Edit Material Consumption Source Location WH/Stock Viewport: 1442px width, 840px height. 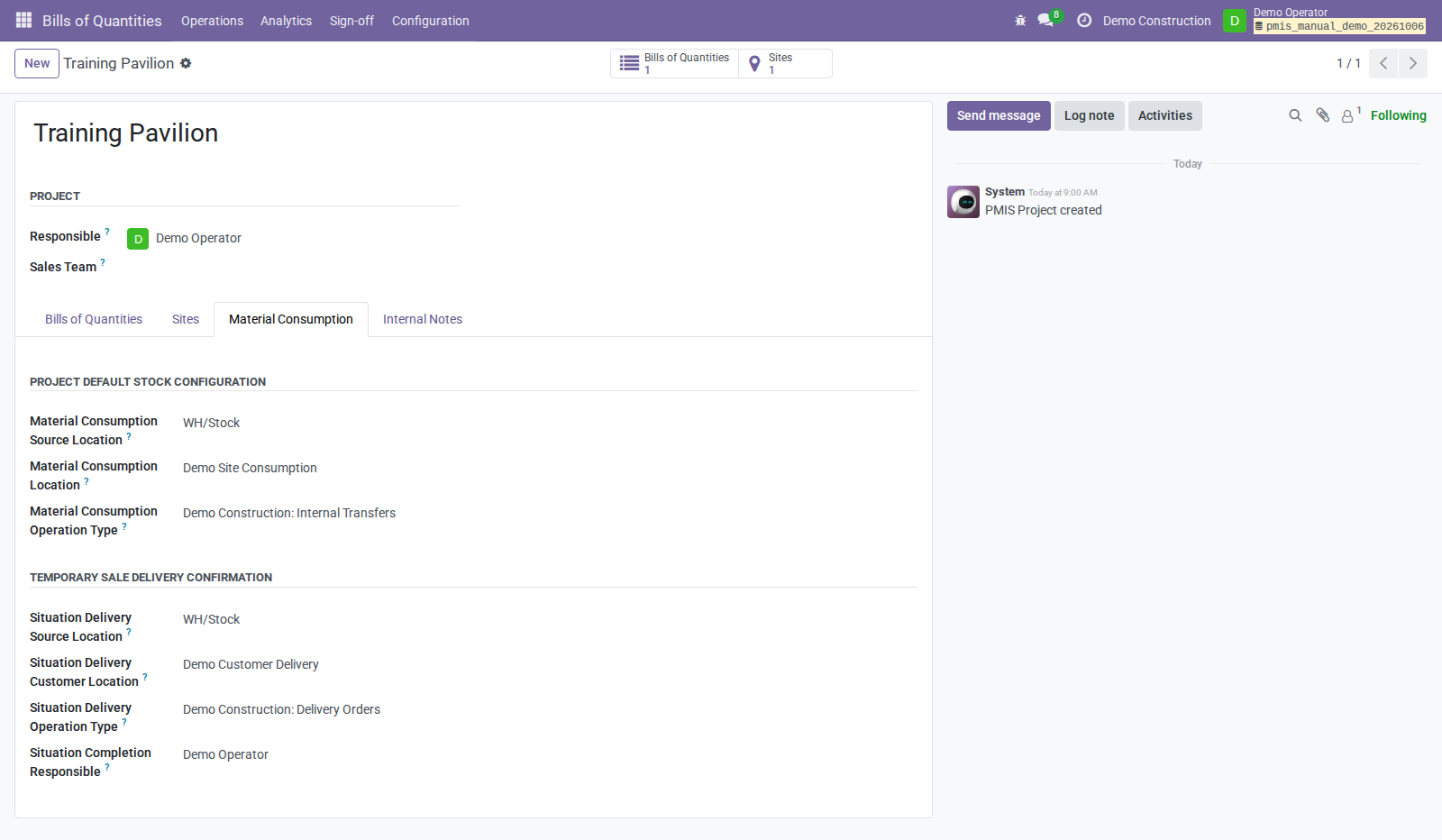(x=550, y=423)
